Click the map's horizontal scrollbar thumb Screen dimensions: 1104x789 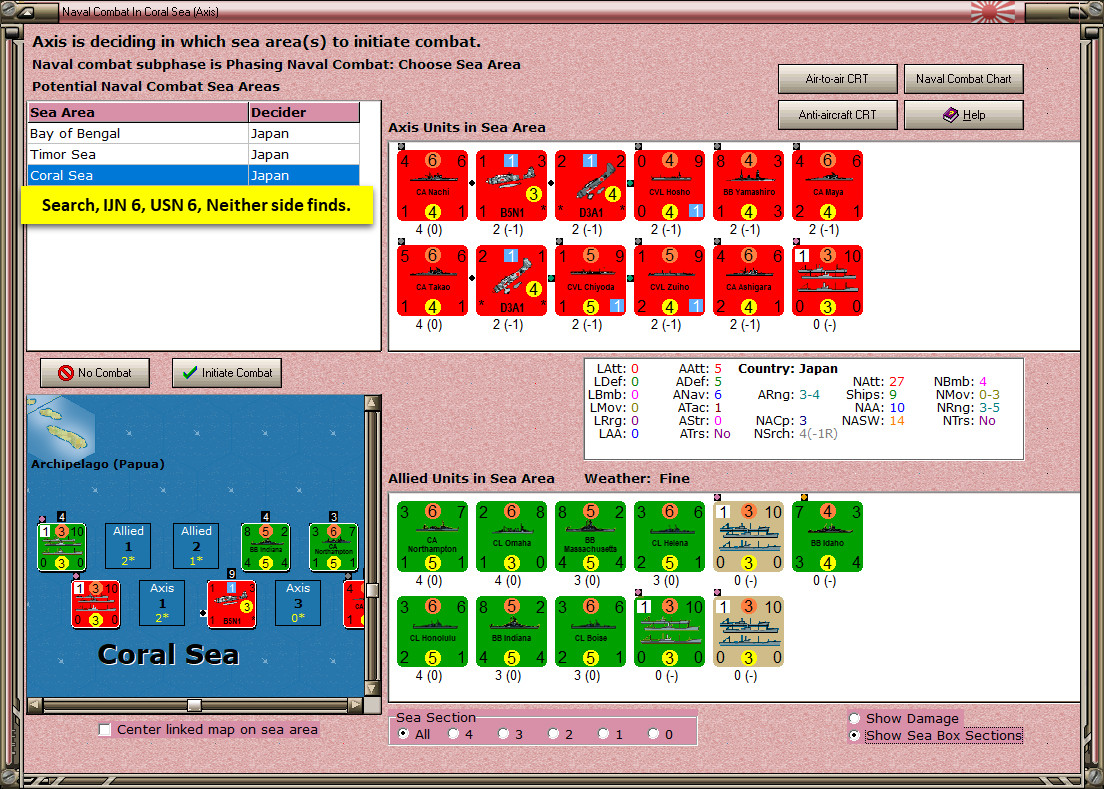pyautogui.click(x=194, y=705)
